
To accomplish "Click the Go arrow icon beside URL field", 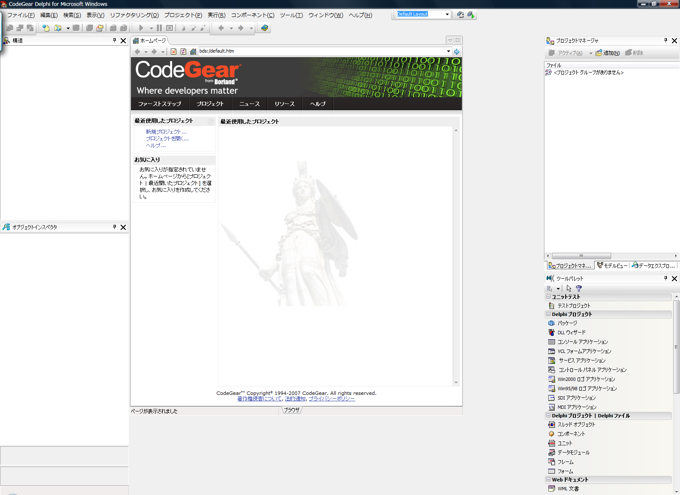I will click(x=457, y=51).
